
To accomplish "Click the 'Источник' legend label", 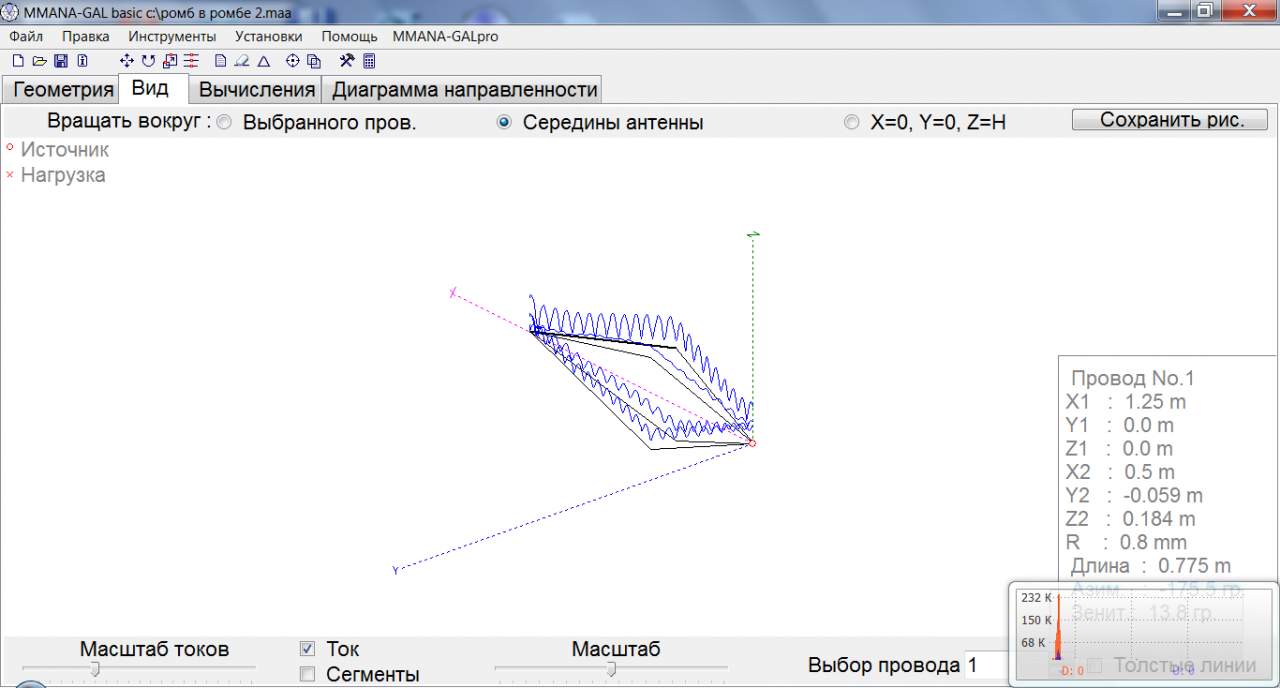I will coord(65,150).
